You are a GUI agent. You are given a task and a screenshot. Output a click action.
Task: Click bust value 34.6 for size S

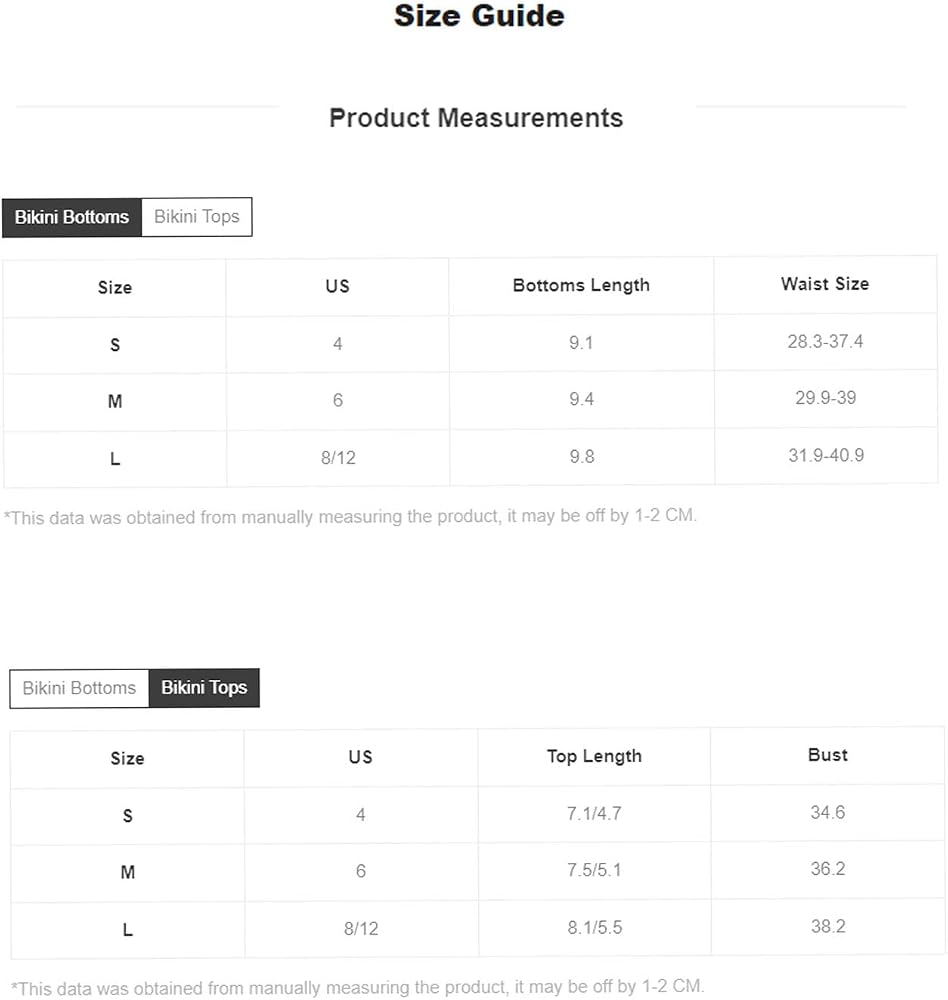click(827, 812)
